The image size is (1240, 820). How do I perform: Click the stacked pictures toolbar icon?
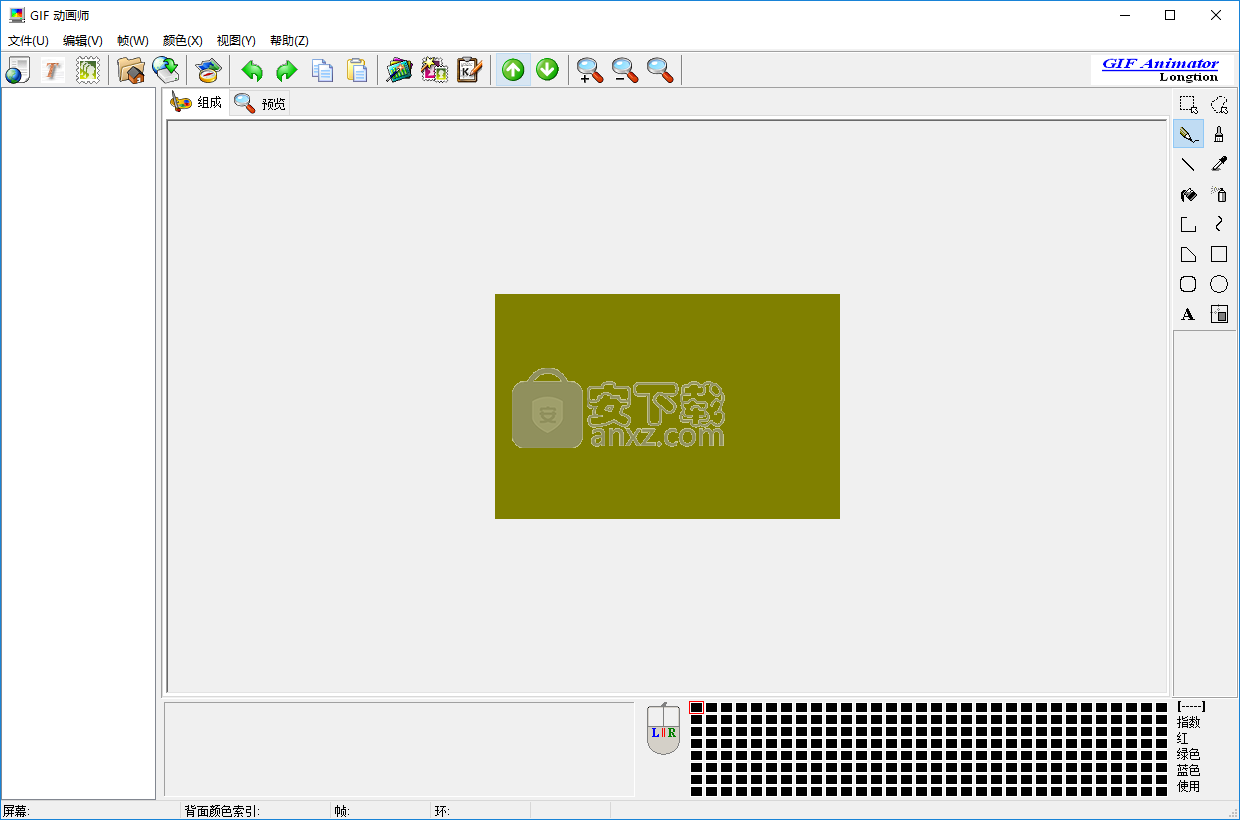[x=400, y=70]
